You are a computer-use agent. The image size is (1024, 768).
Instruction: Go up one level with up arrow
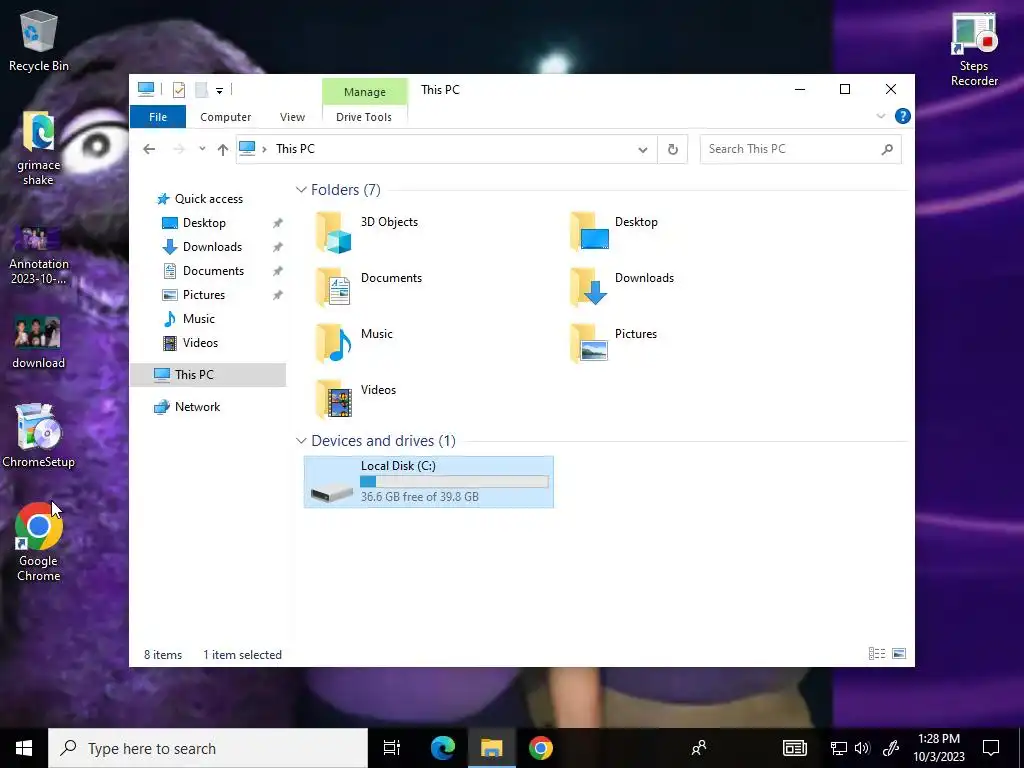click(x=223, y=150)
